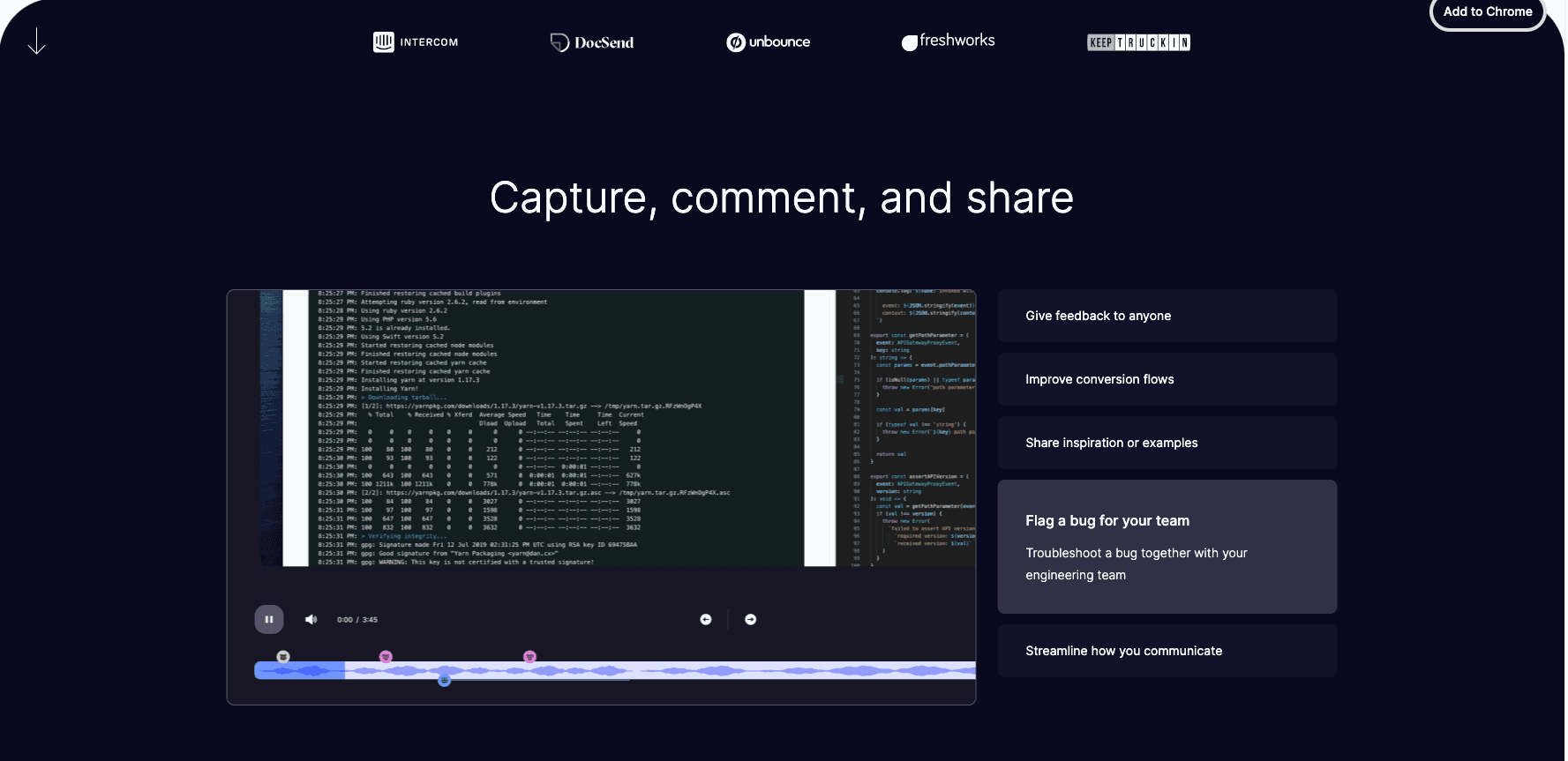Click the down arrow scroll icon
This screenshot has height=761, width=1568.
[36, 41]
